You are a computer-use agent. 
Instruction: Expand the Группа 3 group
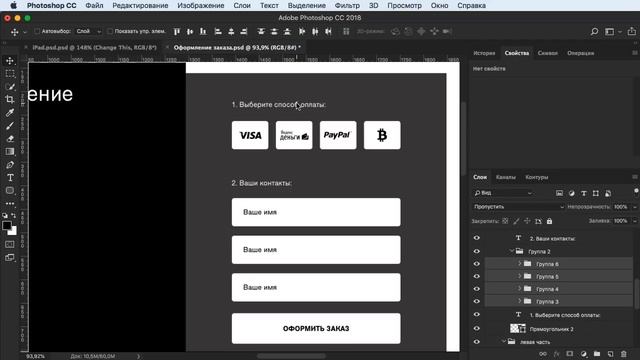pos(520,301)
